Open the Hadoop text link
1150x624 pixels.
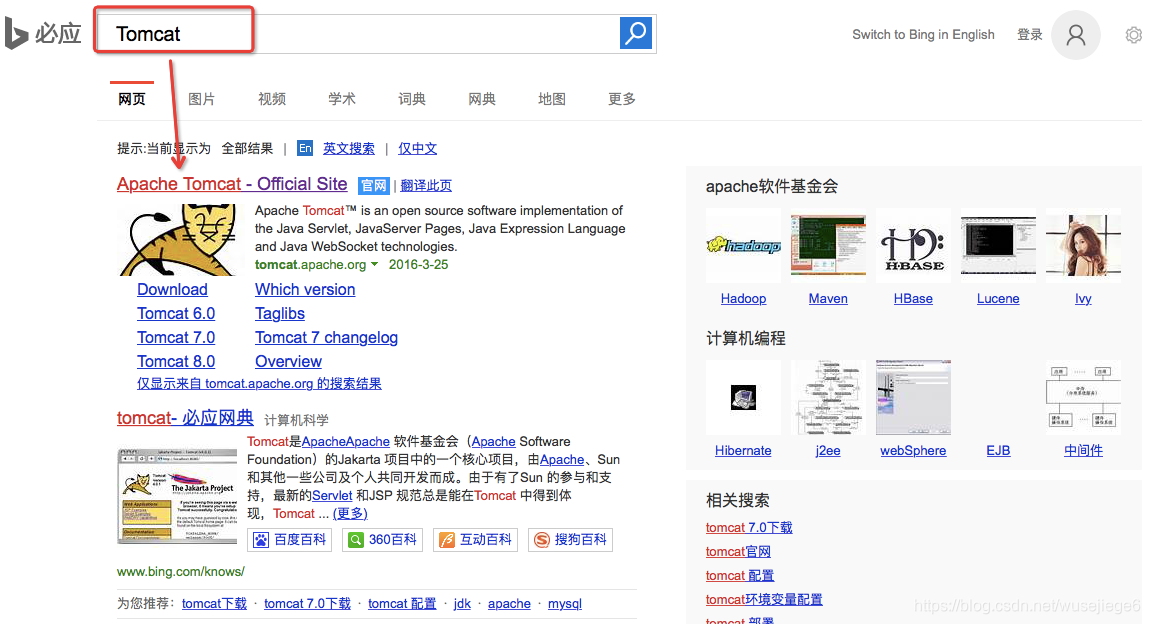tap(743, 299)
